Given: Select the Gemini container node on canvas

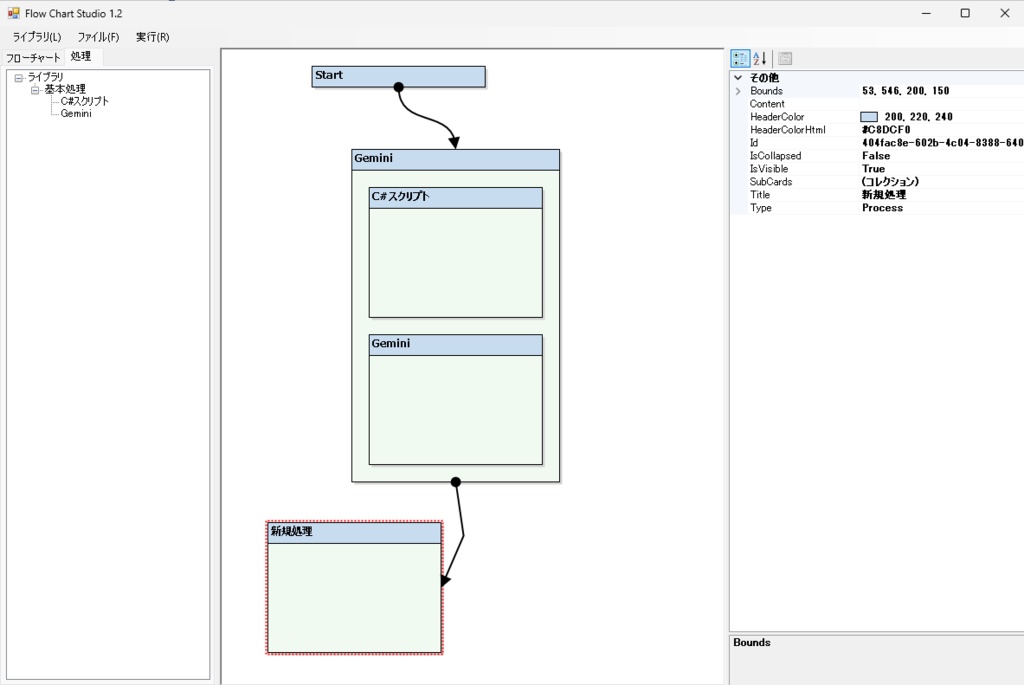Looking at the screenshot, I should click(455, 158).
